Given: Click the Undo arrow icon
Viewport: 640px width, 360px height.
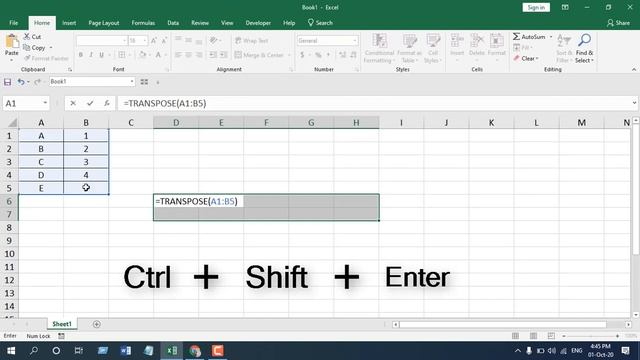Looking at the screenshot, I should pos(20,82).
